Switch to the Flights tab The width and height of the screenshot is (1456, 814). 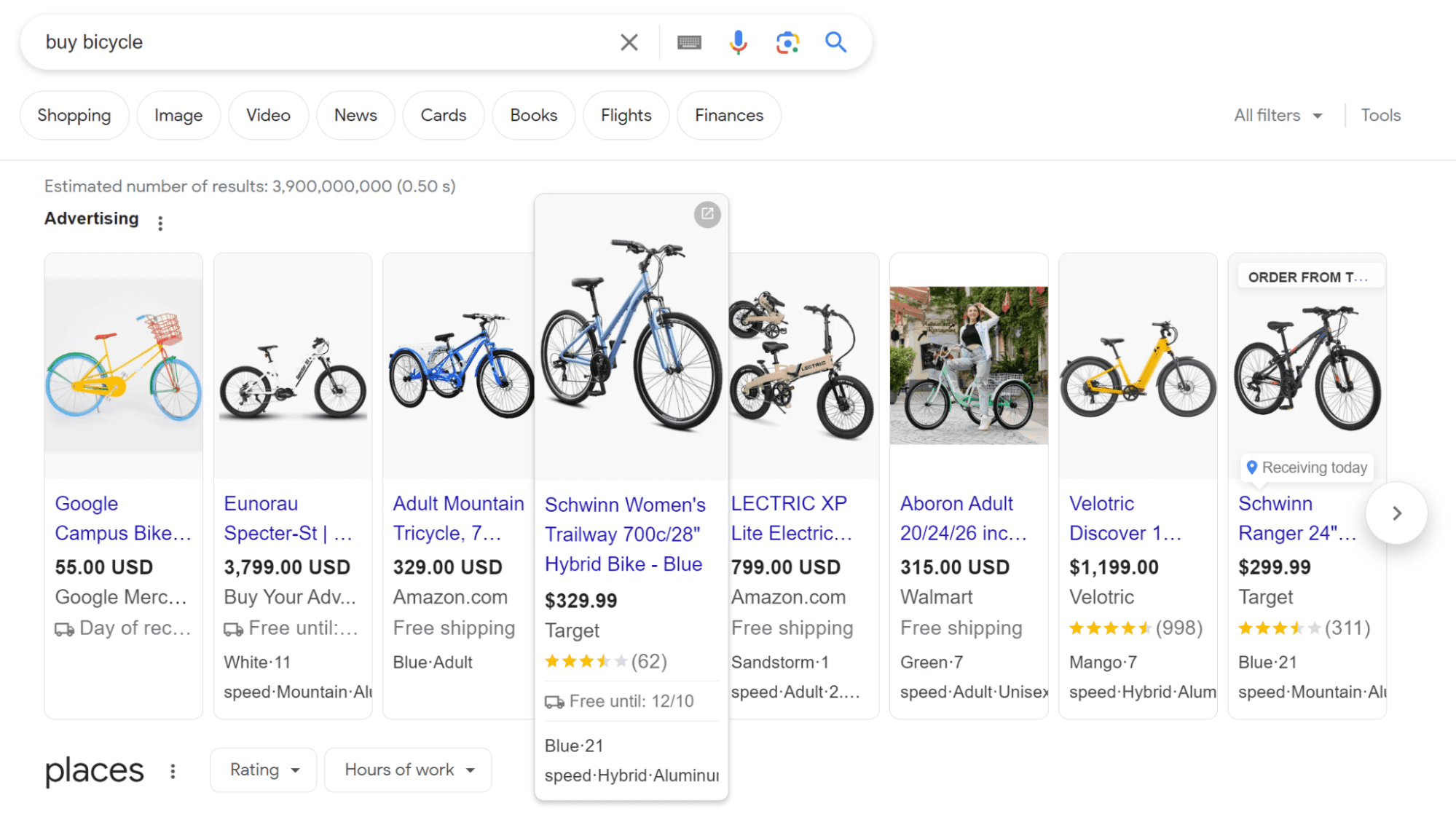[x=625, y=114]
